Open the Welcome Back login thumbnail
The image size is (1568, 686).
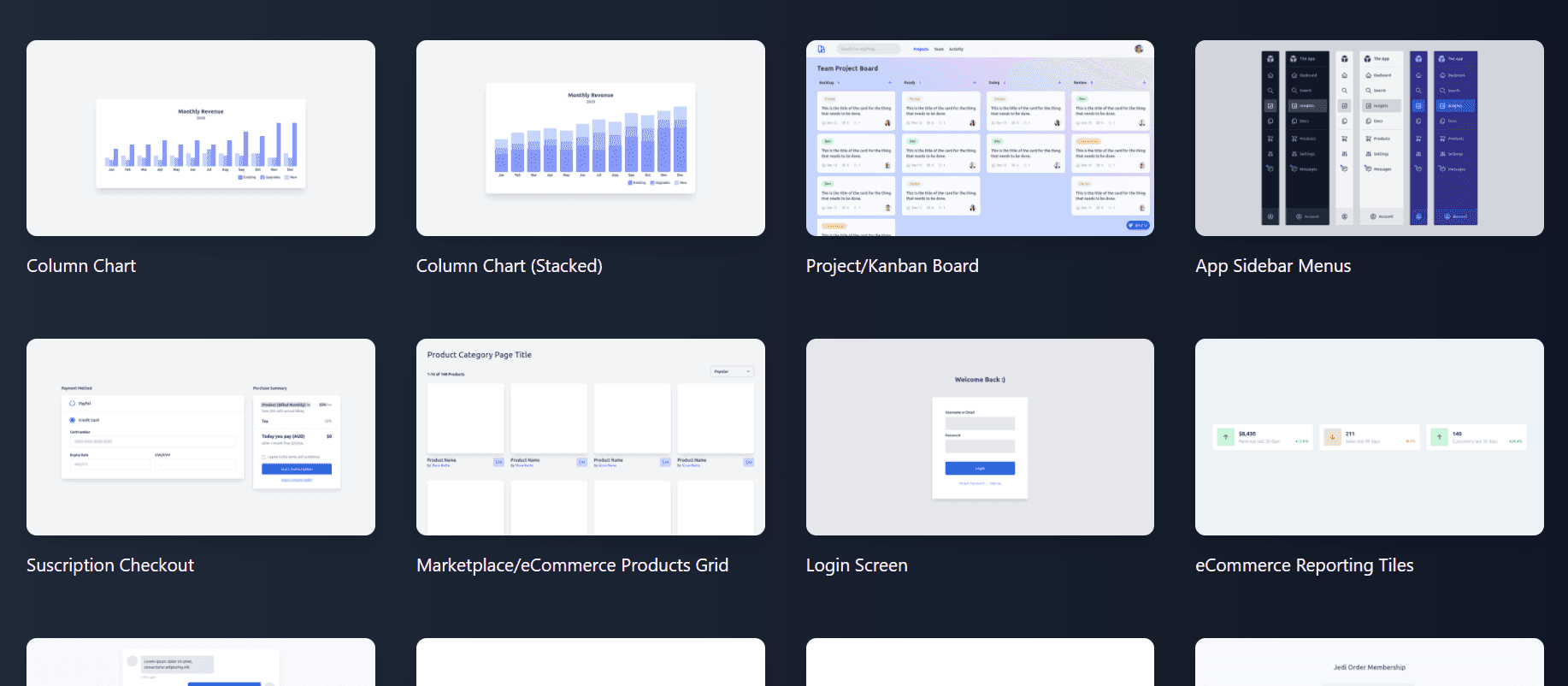(980, 437)
